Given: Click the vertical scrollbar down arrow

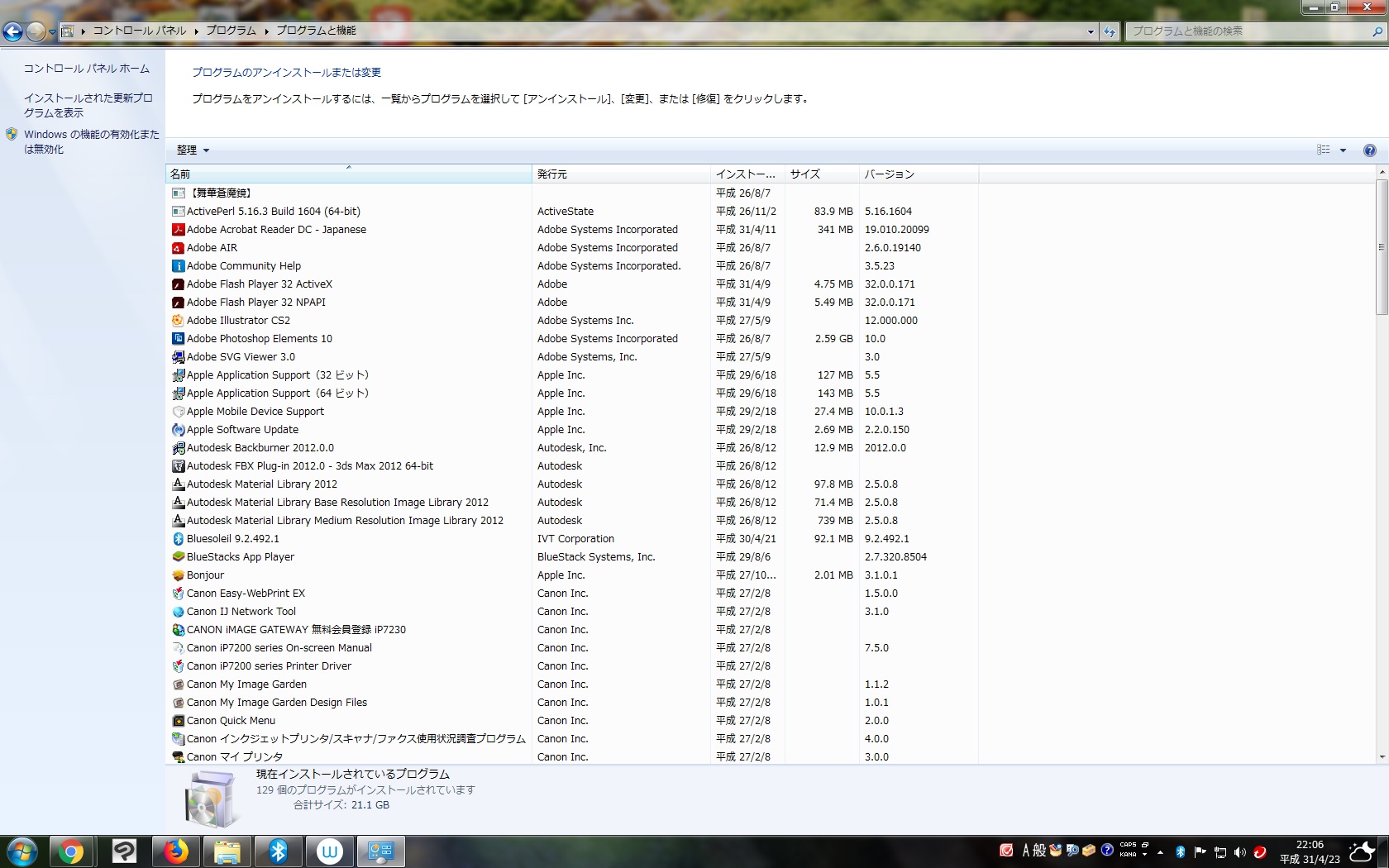Looking at the screenshot, I should pos(1382,757).
